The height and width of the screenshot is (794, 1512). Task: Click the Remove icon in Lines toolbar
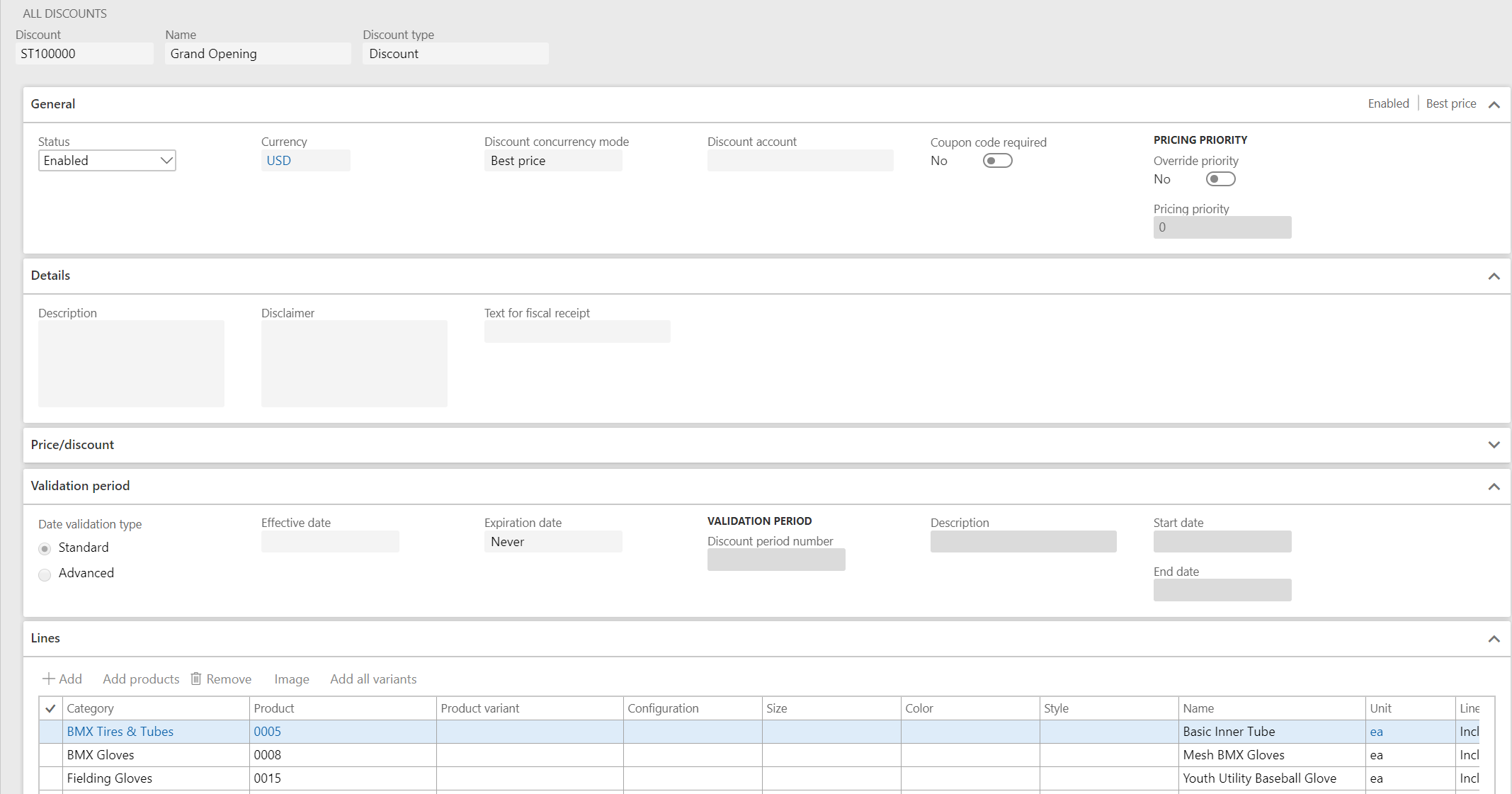point(195,679)
